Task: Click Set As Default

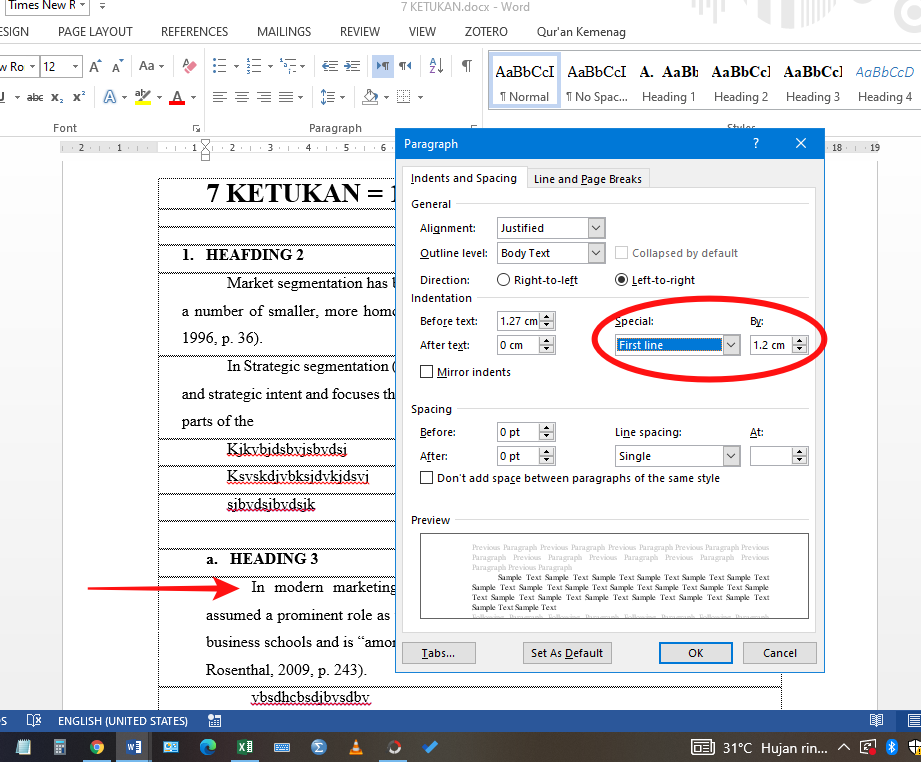Action: coord(567,652)
